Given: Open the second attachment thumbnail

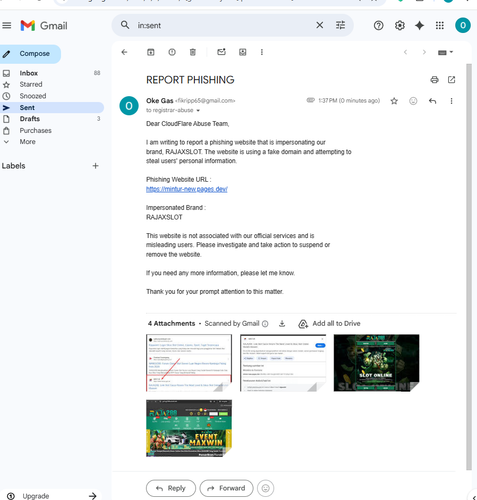Looking at the screenshot, I should point(283,363).
